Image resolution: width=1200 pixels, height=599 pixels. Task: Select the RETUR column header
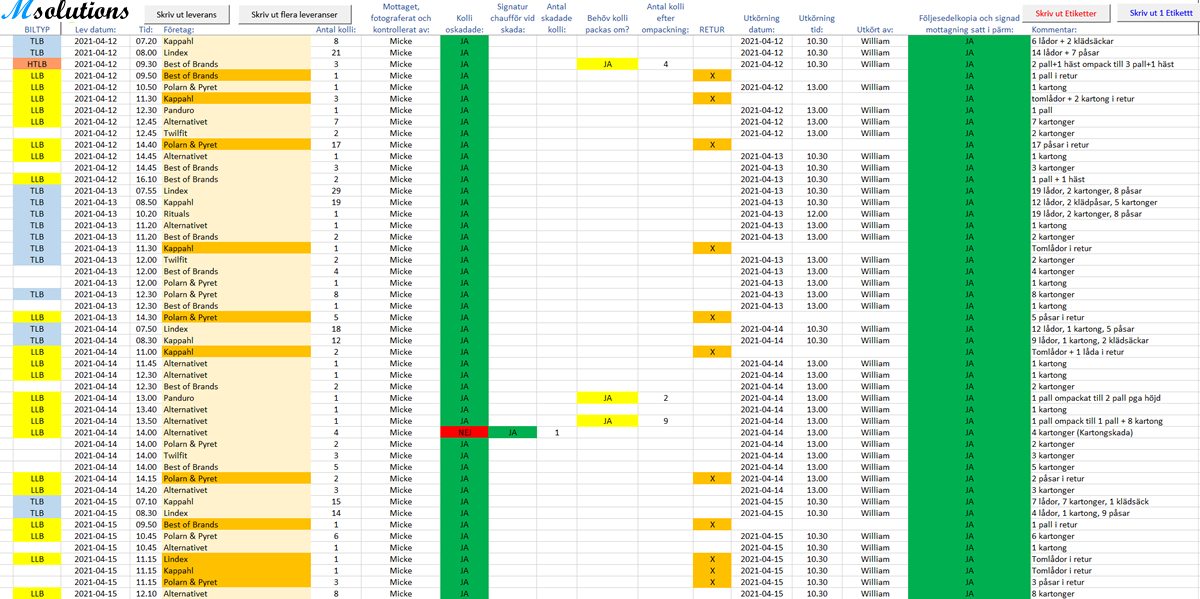(x=712, y=30)
